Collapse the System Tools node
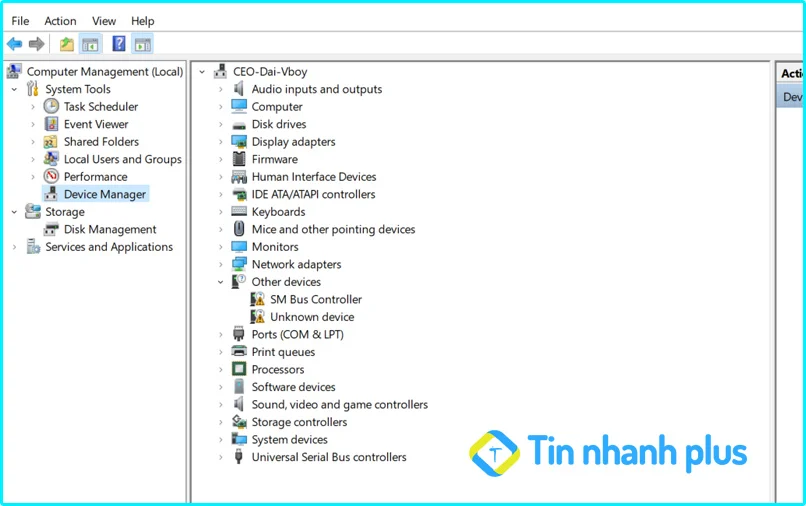 tap(14, 89)
